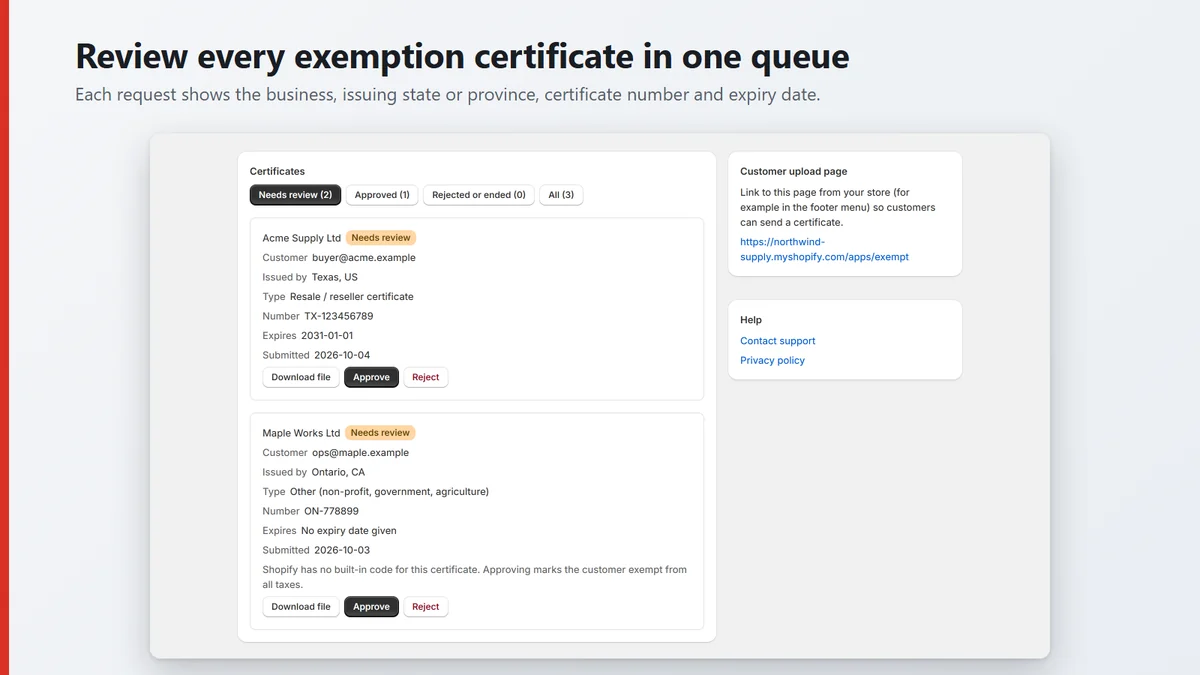Download the Acme Supply Ltd certificate file
1200x675 pixels.
tap(301, 377)
